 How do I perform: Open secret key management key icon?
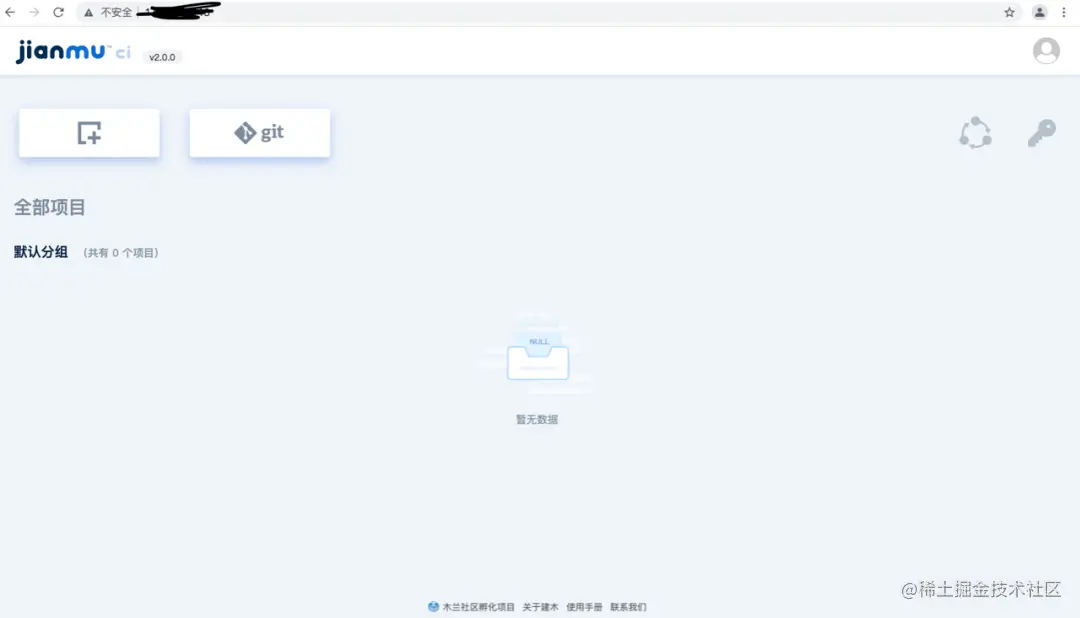[1041, 132]
